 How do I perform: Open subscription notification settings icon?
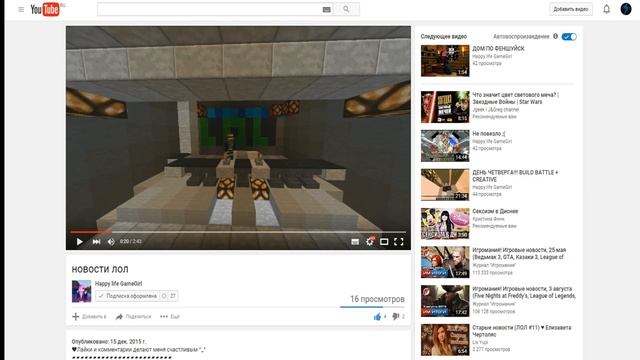click(x=164, y=296)
